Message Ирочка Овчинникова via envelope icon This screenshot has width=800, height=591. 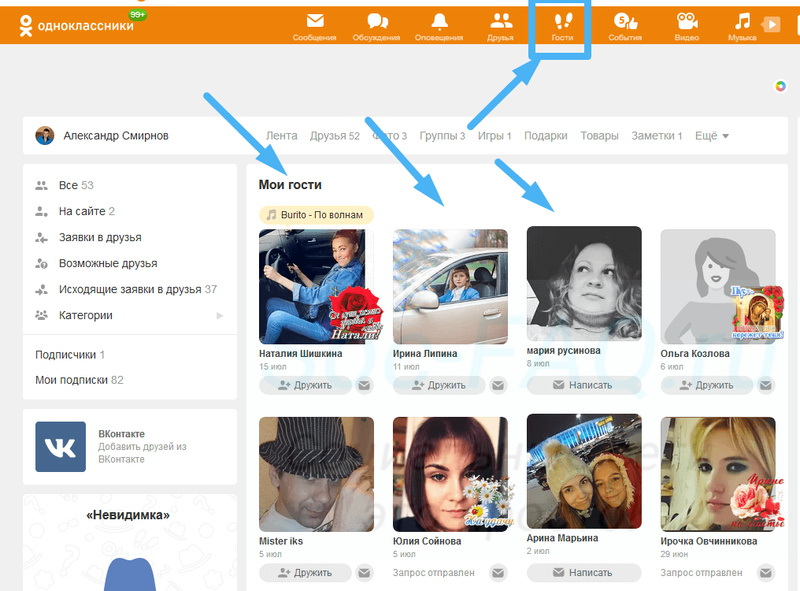click(766, 573)
